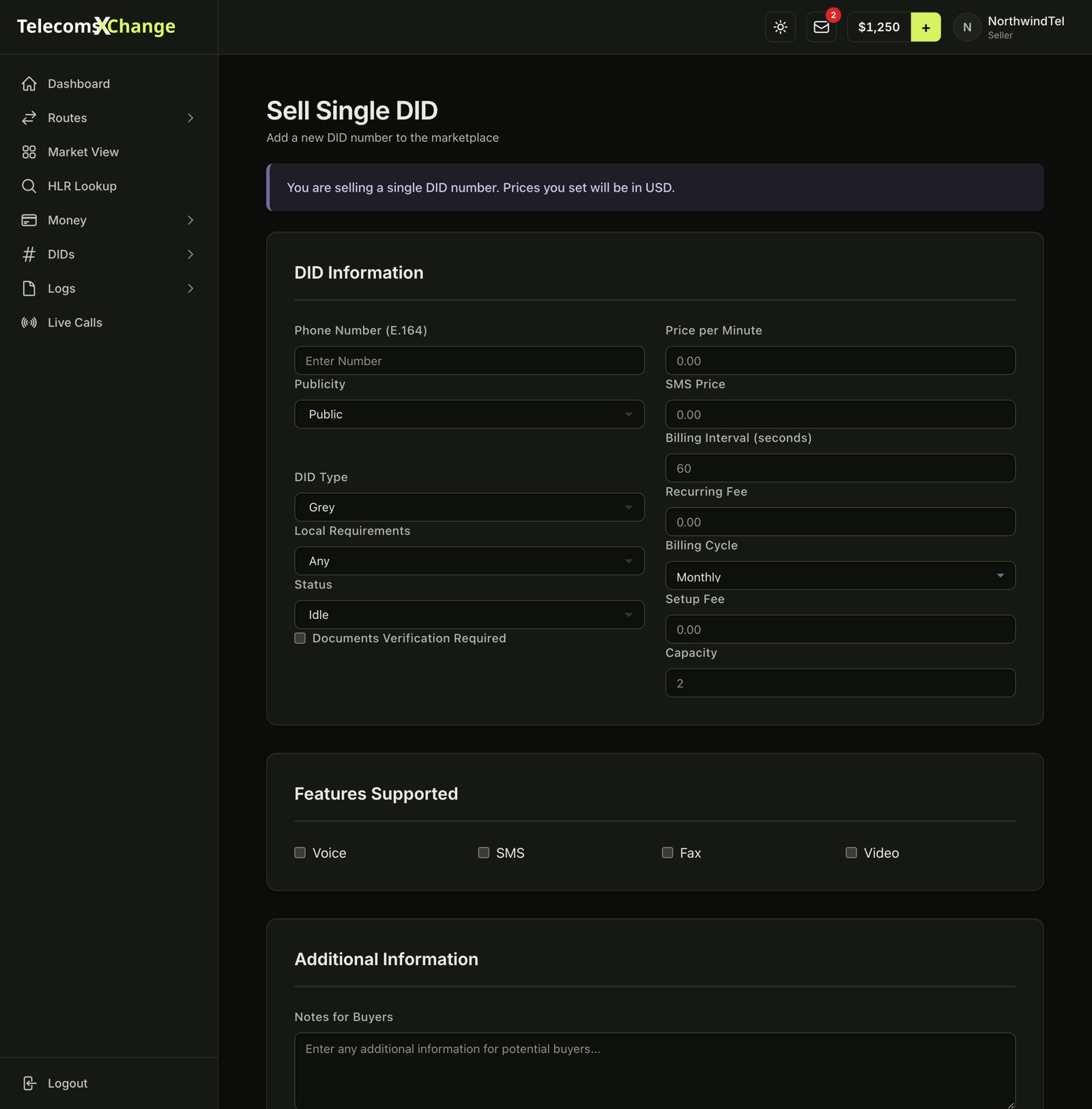
Task: Click the Money card icon
Action: [x=29, y=220]
